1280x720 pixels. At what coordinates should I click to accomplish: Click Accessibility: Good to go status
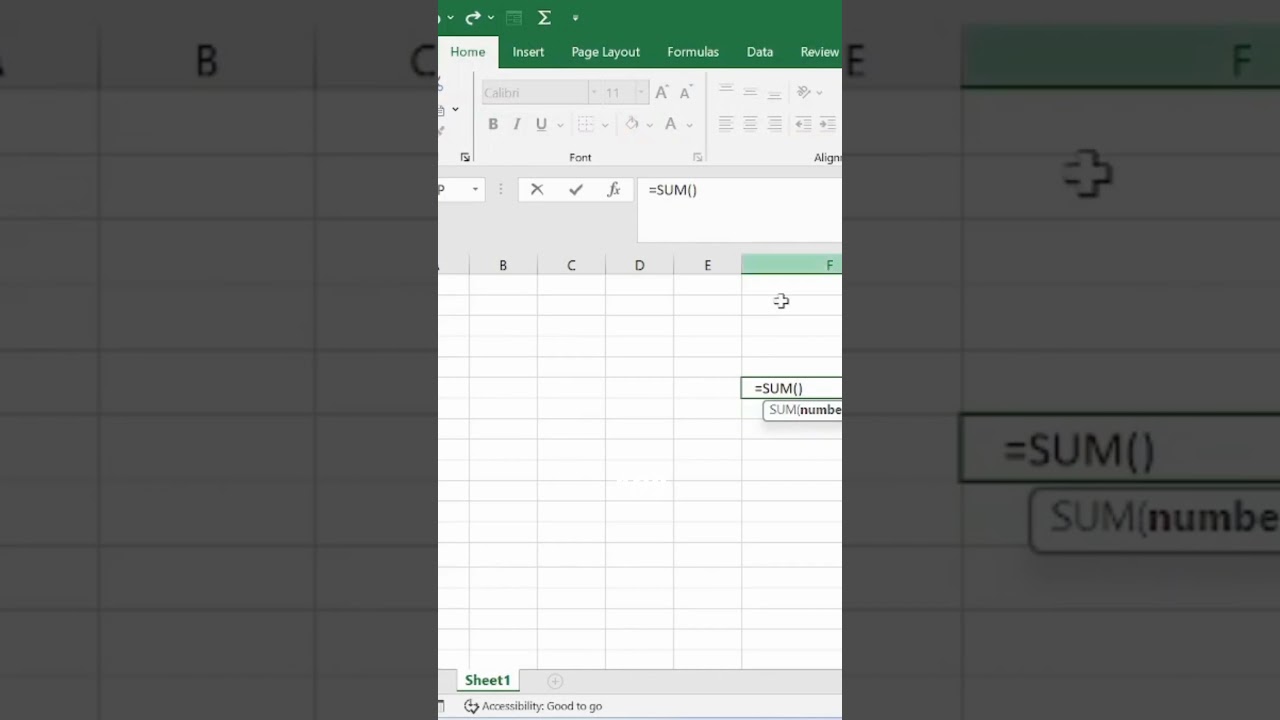click(542, 706)
